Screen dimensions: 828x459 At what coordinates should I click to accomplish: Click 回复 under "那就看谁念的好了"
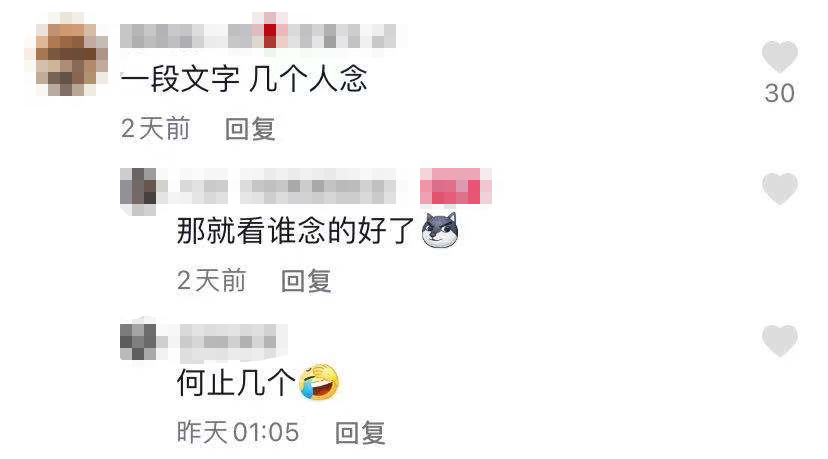[x=306, y=280]
